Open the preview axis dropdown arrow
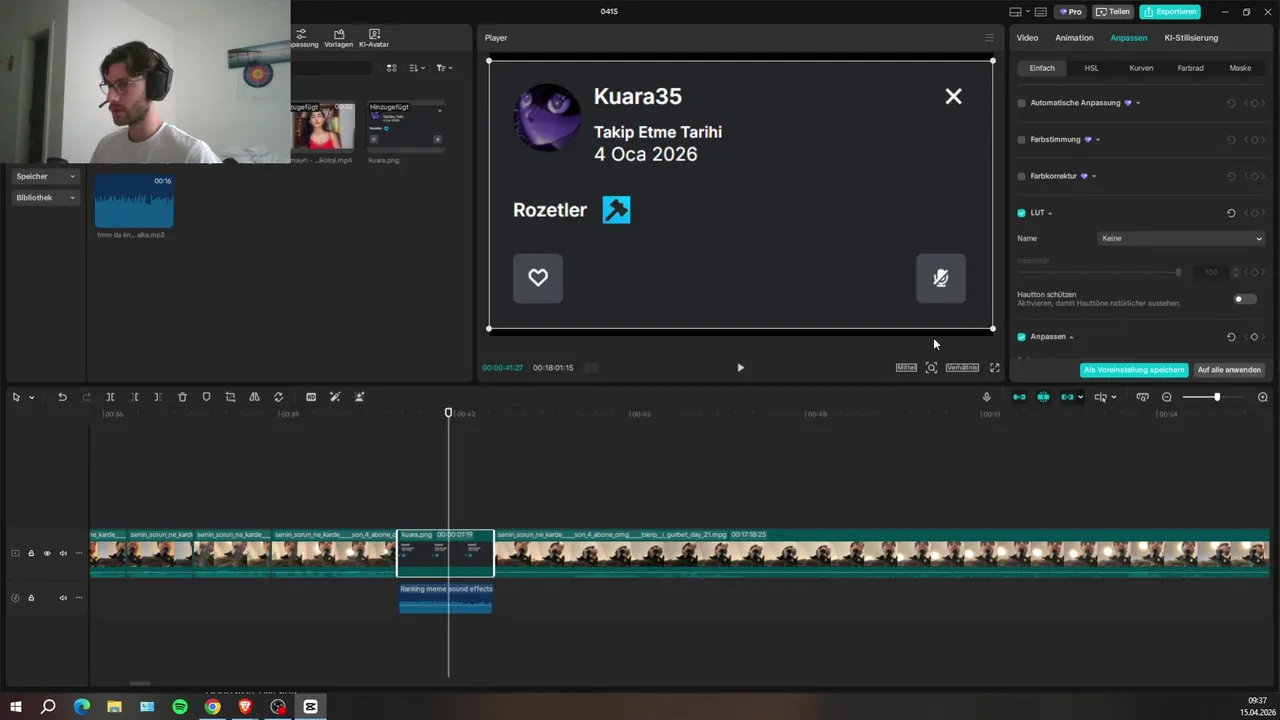 point(1114,397)
